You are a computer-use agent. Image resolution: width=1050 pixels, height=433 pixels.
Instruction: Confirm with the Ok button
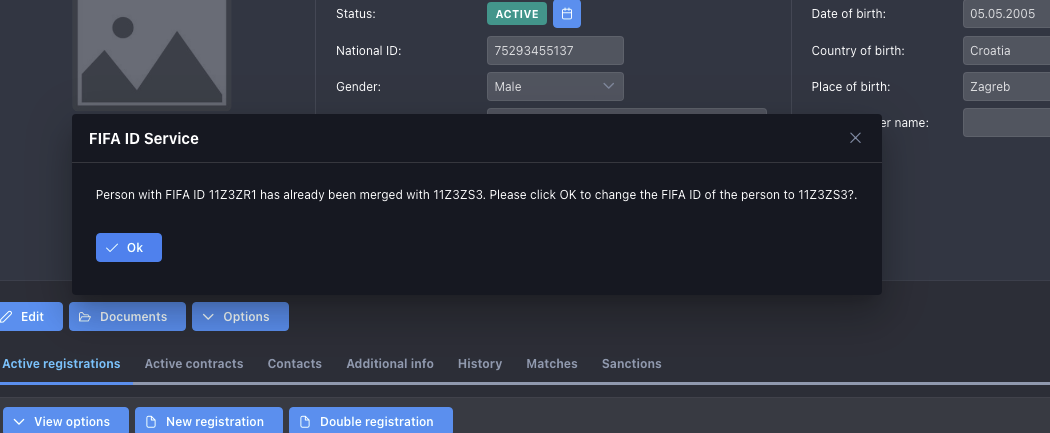[129, 247]
